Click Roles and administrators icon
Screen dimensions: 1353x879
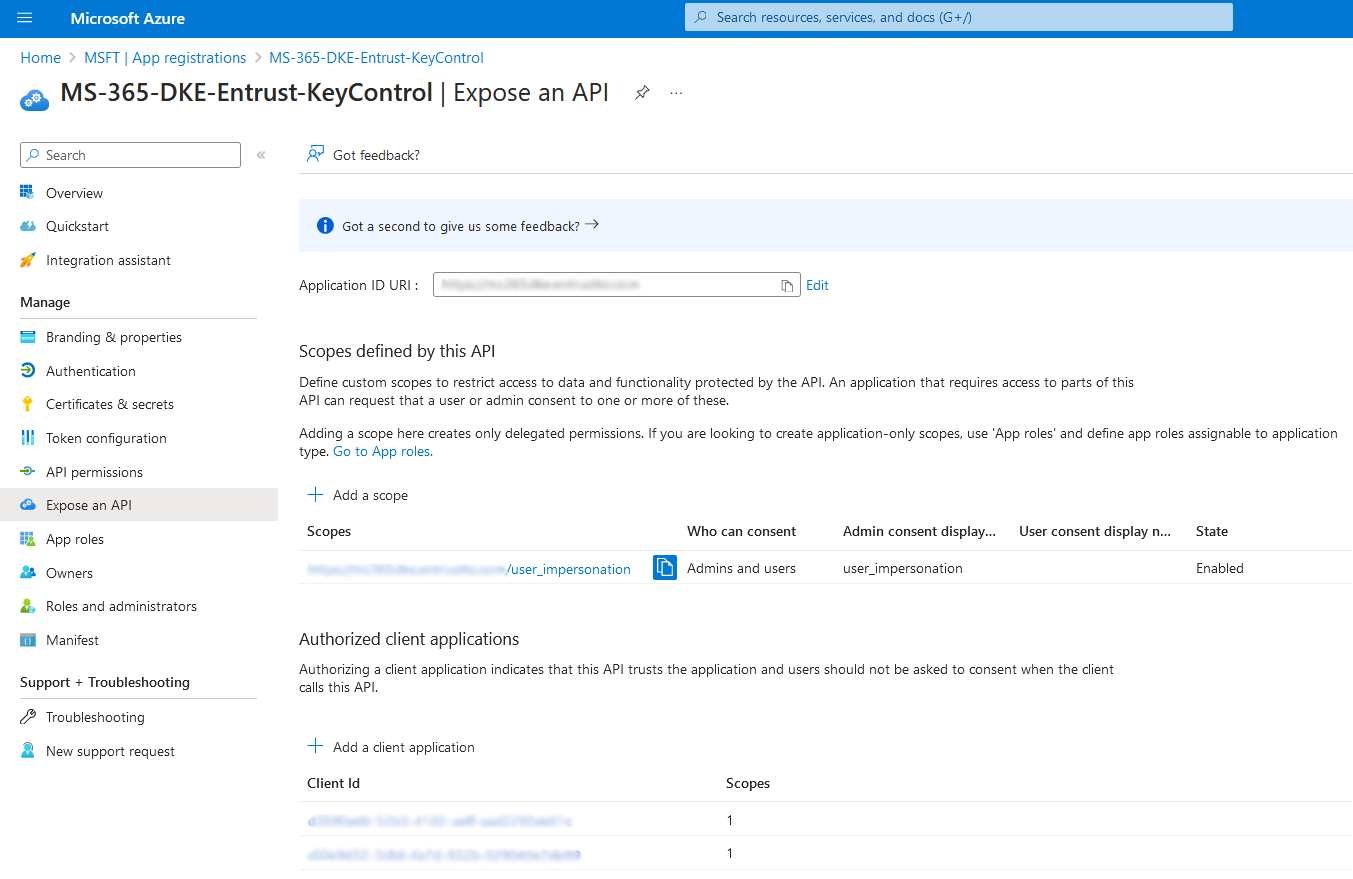28,606
